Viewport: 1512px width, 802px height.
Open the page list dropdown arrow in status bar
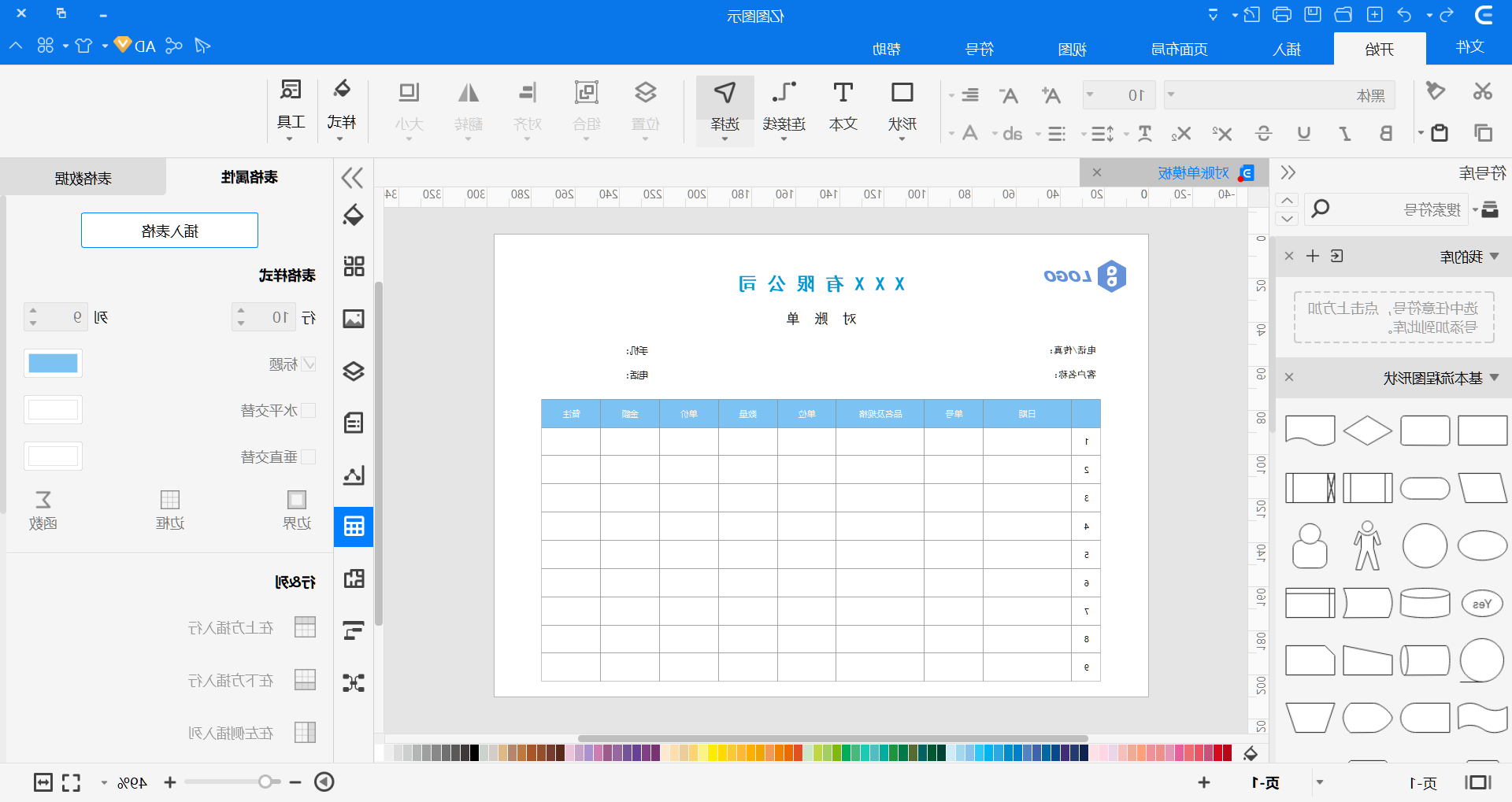click(x=1320, y=782)
